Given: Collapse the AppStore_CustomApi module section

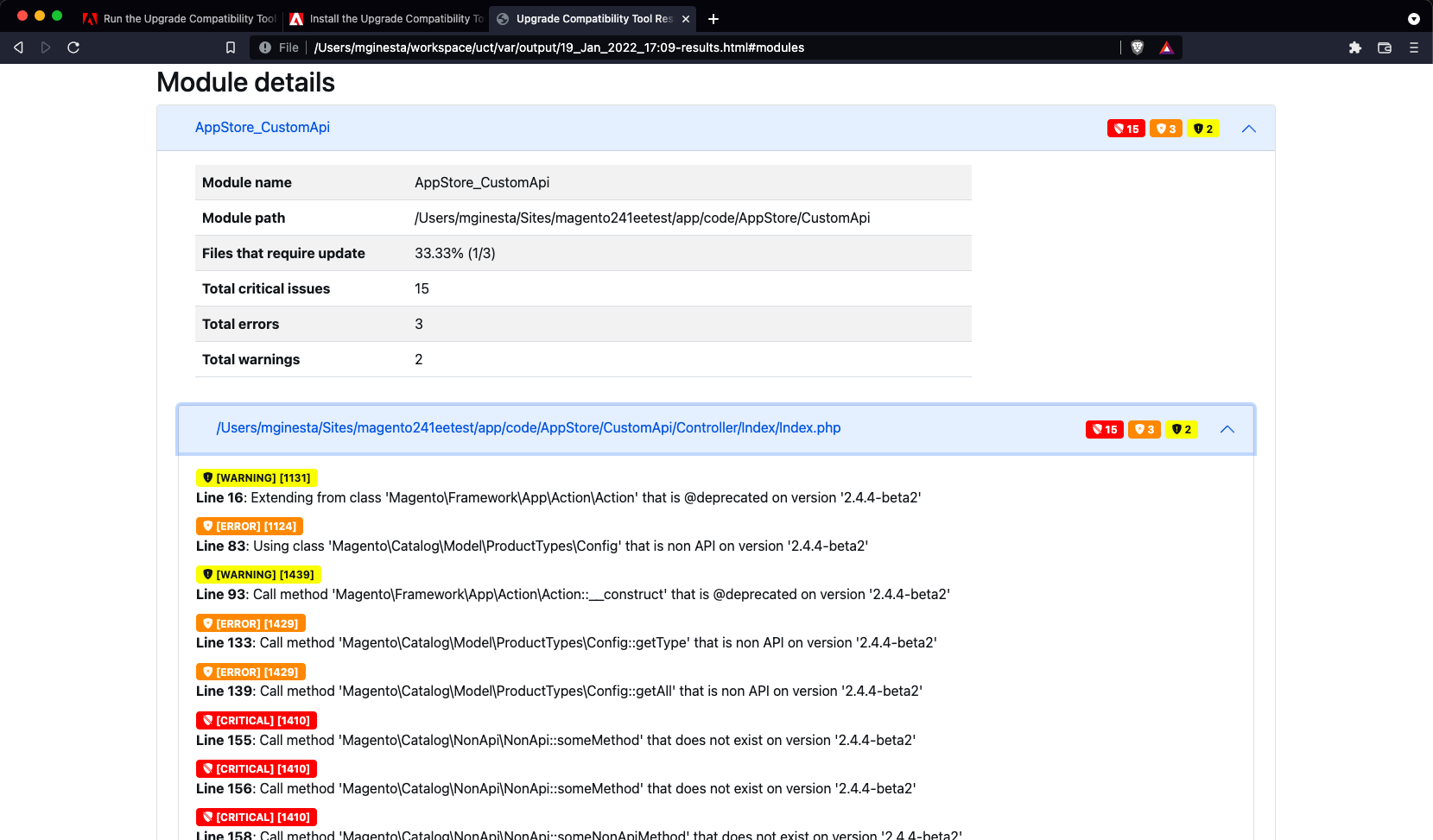Looking at the screenshot, I should [x=1248, y=128].
